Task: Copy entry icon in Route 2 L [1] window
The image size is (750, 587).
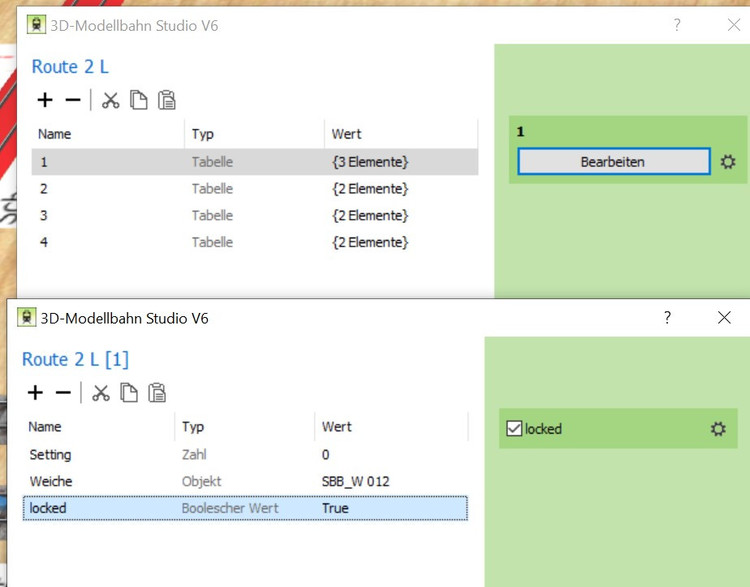Action: [x=129, y=393]
